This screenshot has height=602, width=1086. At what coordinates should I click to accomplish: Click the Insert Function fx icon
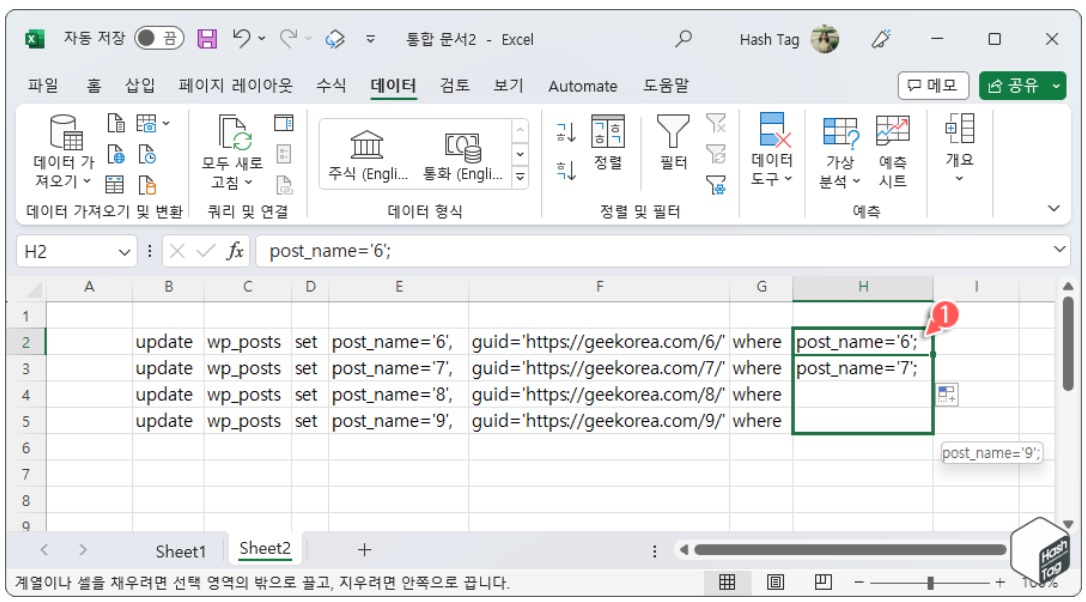coord(235,251)
